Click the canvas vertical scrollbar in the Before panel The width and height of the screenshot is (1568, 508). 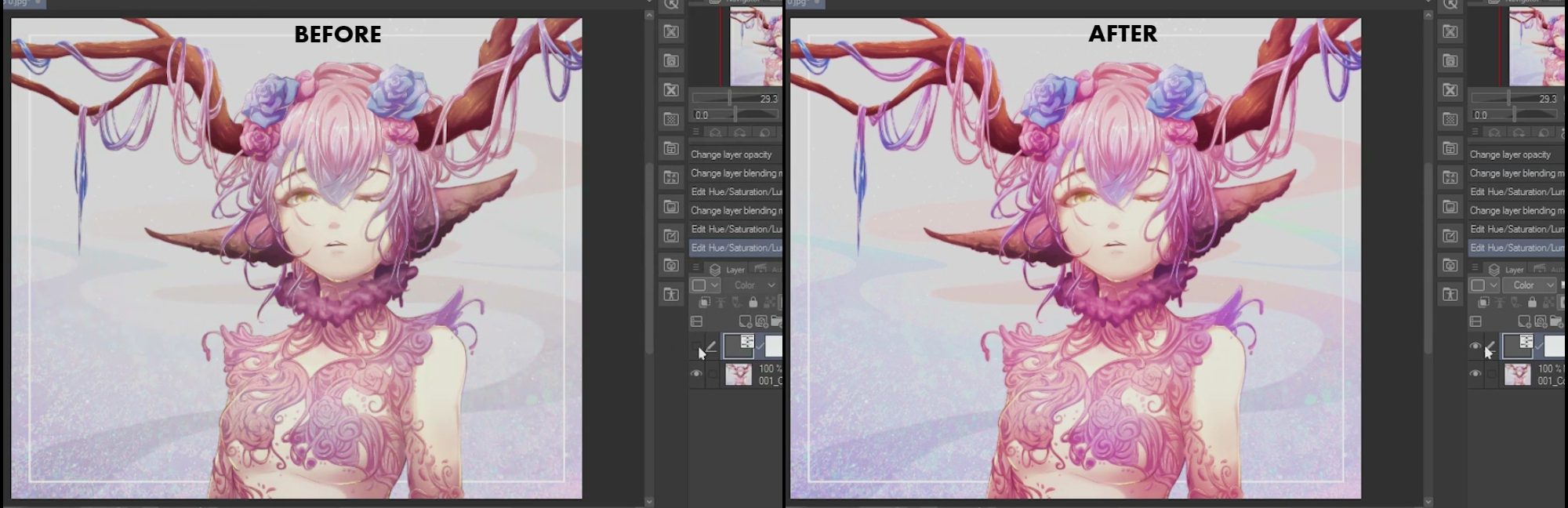(648, 259)
